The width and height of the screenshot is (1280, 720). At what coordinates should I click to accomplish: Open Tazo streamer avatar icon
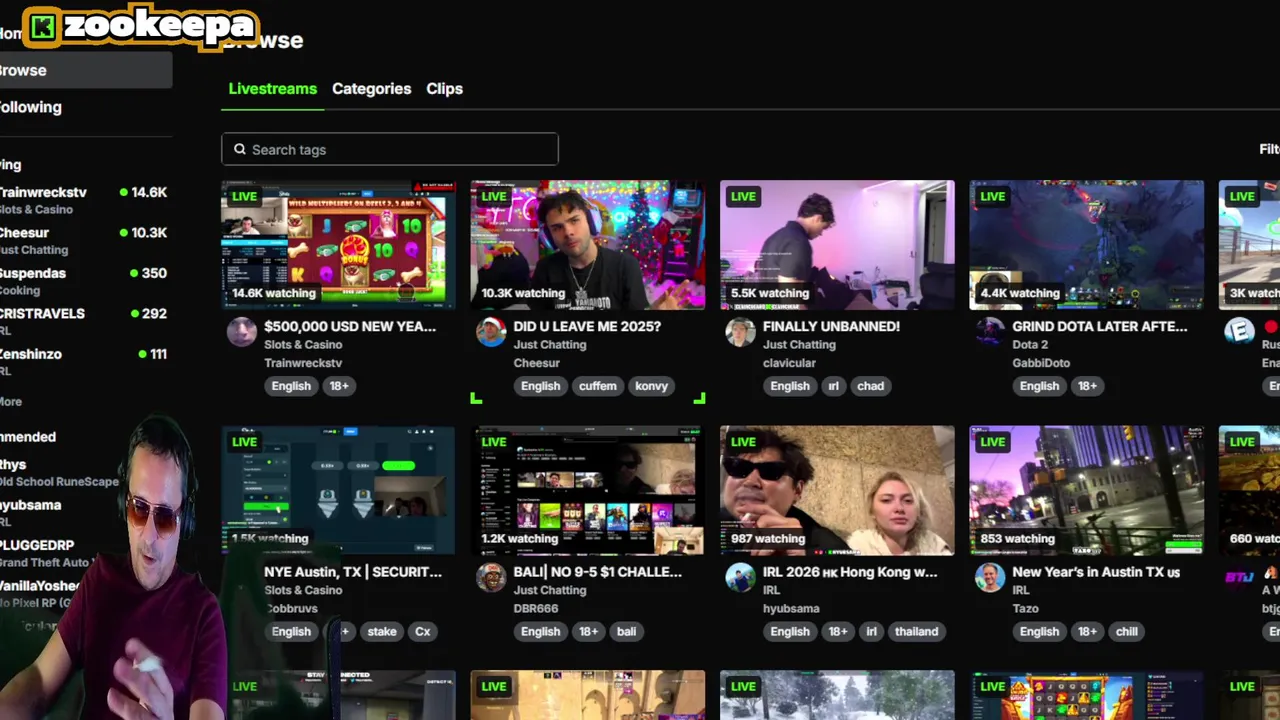point(990,577)
